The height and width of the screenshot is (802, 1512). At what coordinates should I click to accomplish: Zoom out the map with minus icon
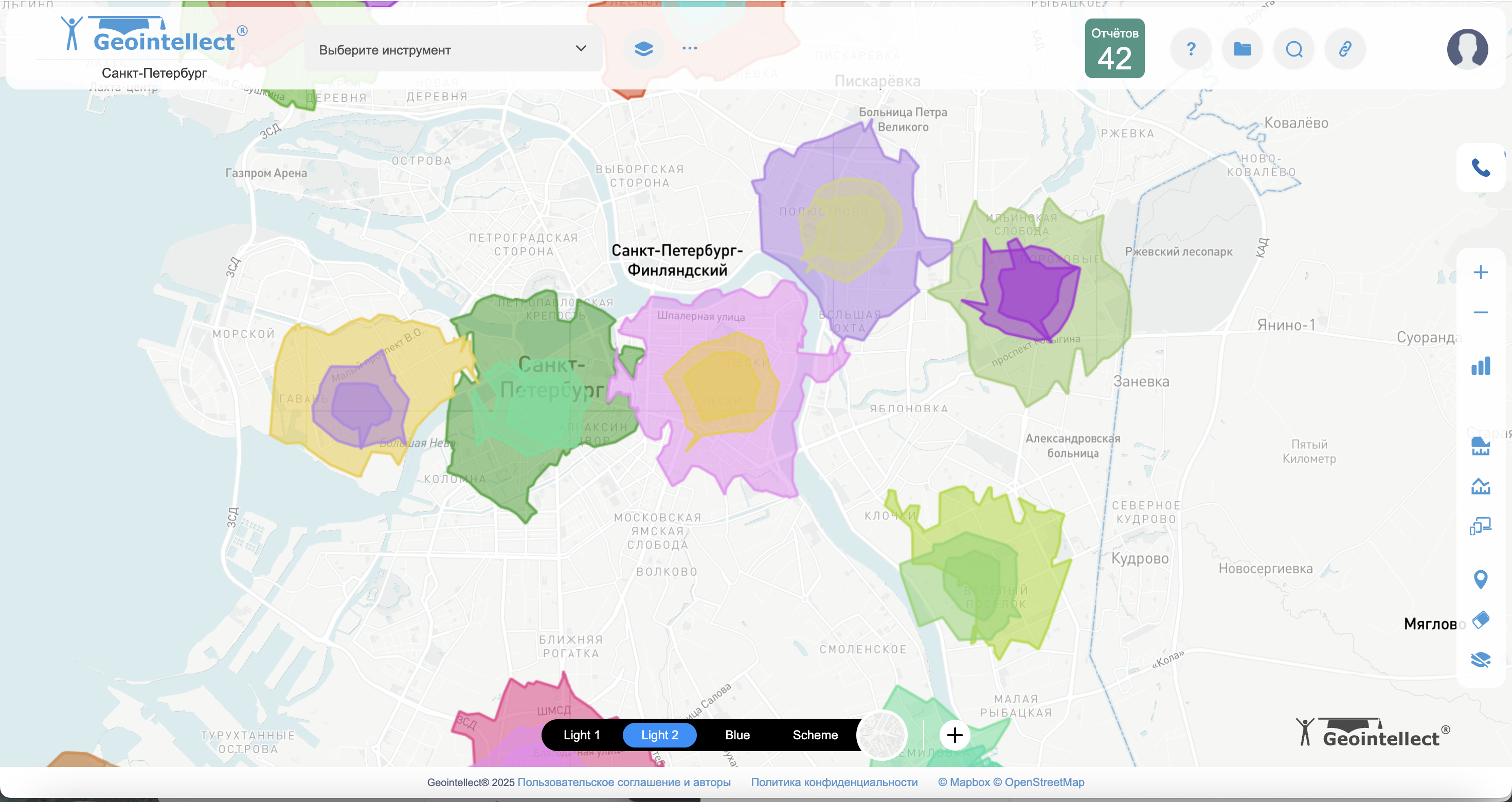(x=1480, y=312)
